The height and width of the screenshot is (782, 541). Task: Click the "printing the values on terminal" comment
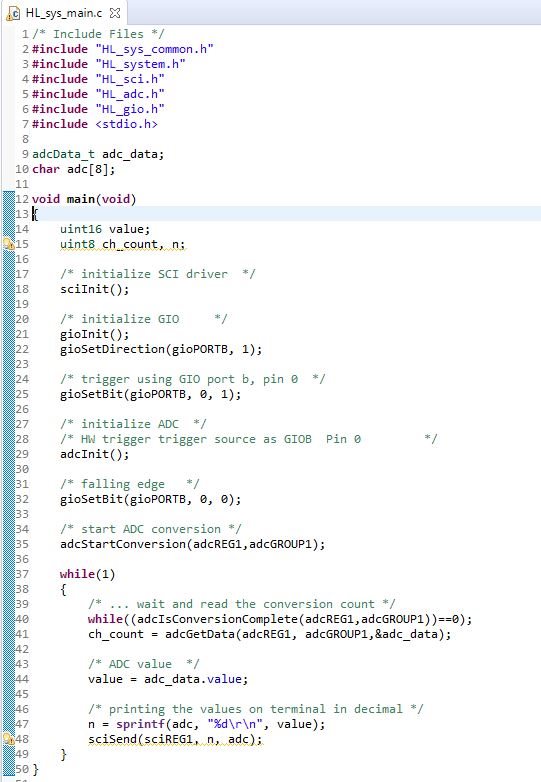coord(256,709)
